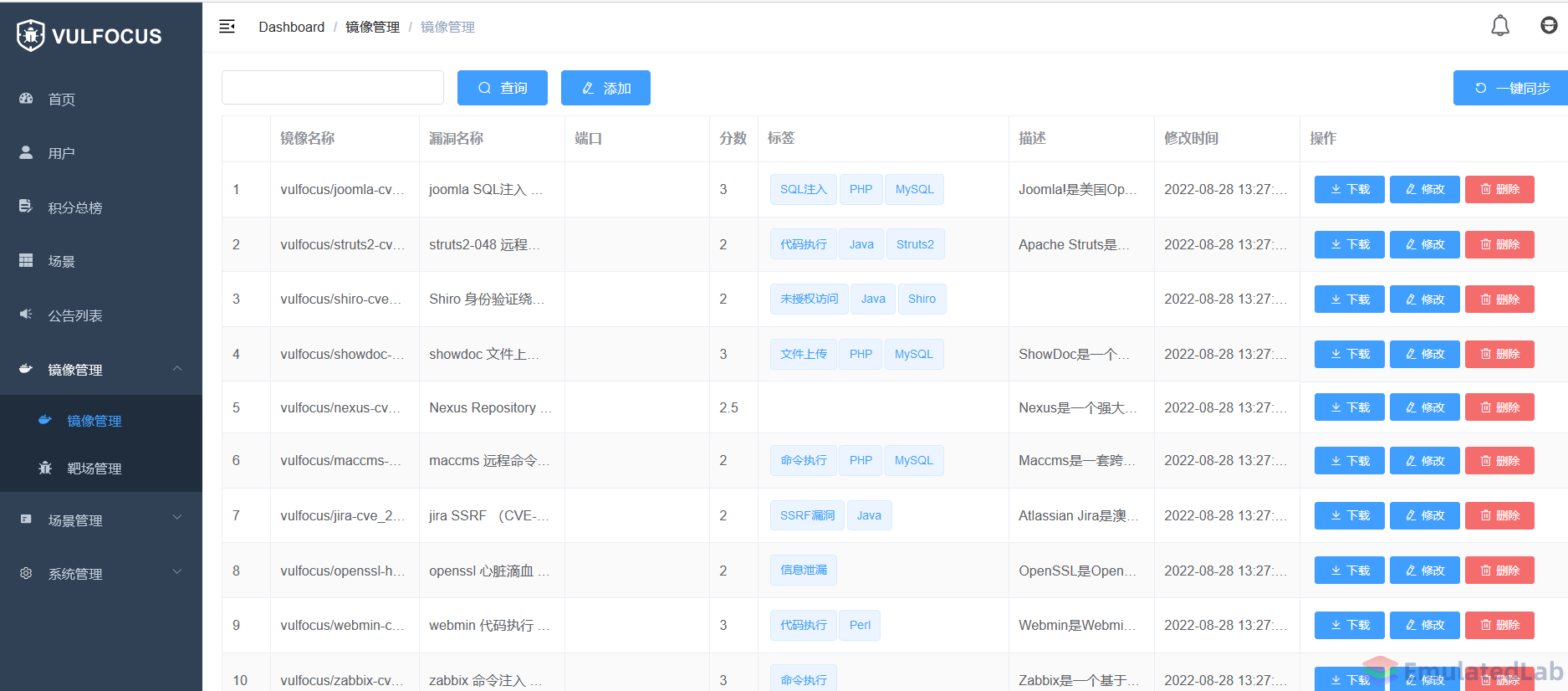The height and width of the screenshot is (691, 1568).
Task: Click the 用户 person icon
Action: pos(26,152)
